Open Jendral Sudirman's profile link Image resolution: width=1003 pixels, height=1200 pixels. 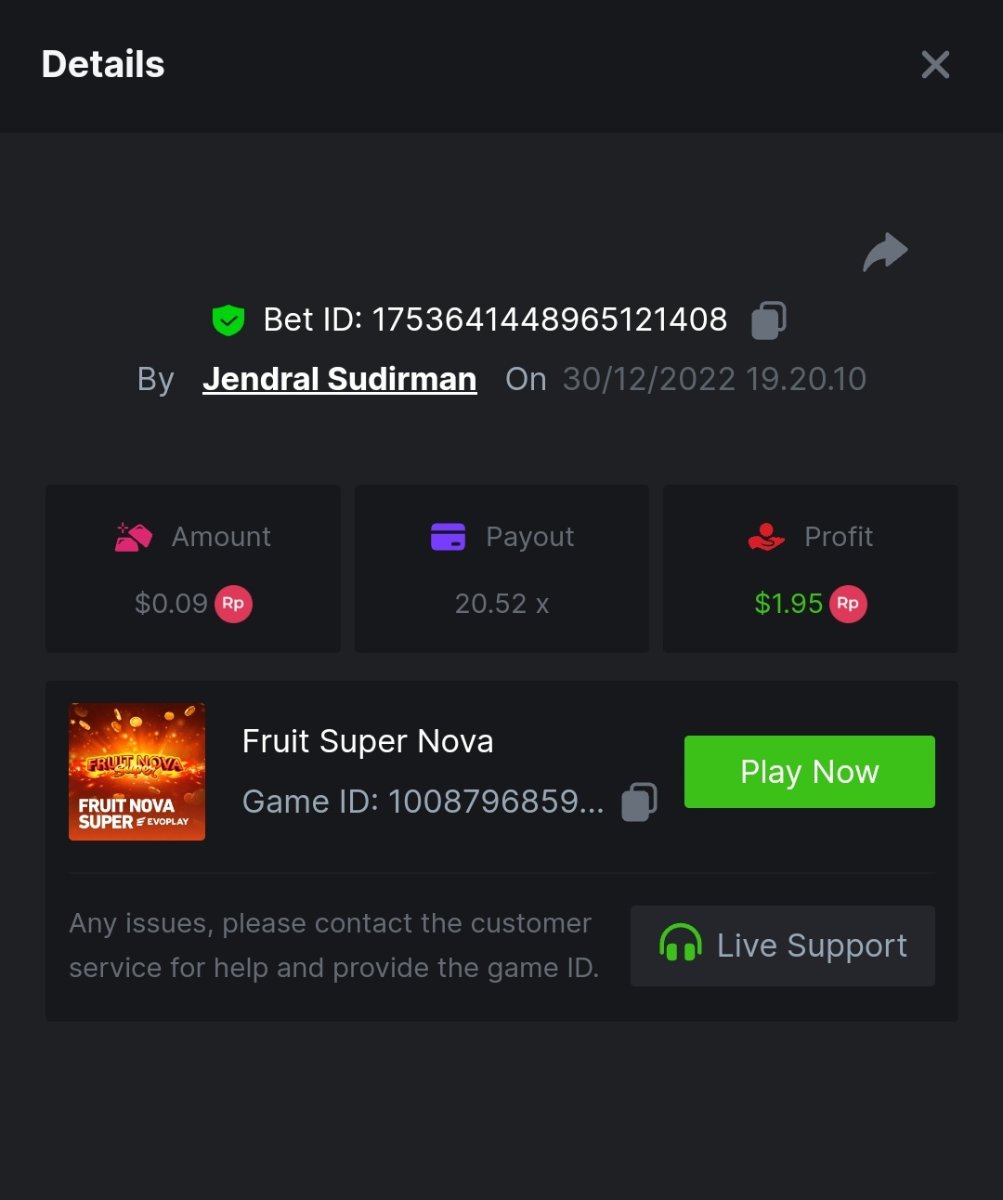tap(339, 379)
